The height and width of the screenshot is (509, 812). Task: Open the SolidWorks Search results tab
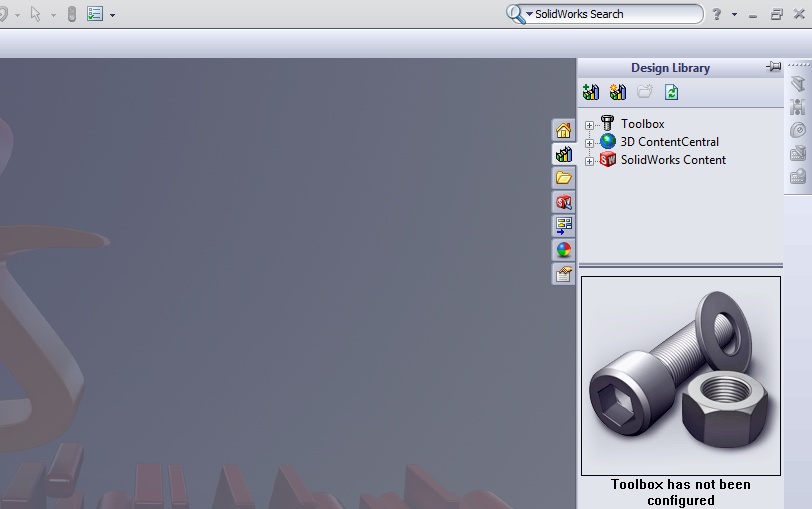click(563, 201)
